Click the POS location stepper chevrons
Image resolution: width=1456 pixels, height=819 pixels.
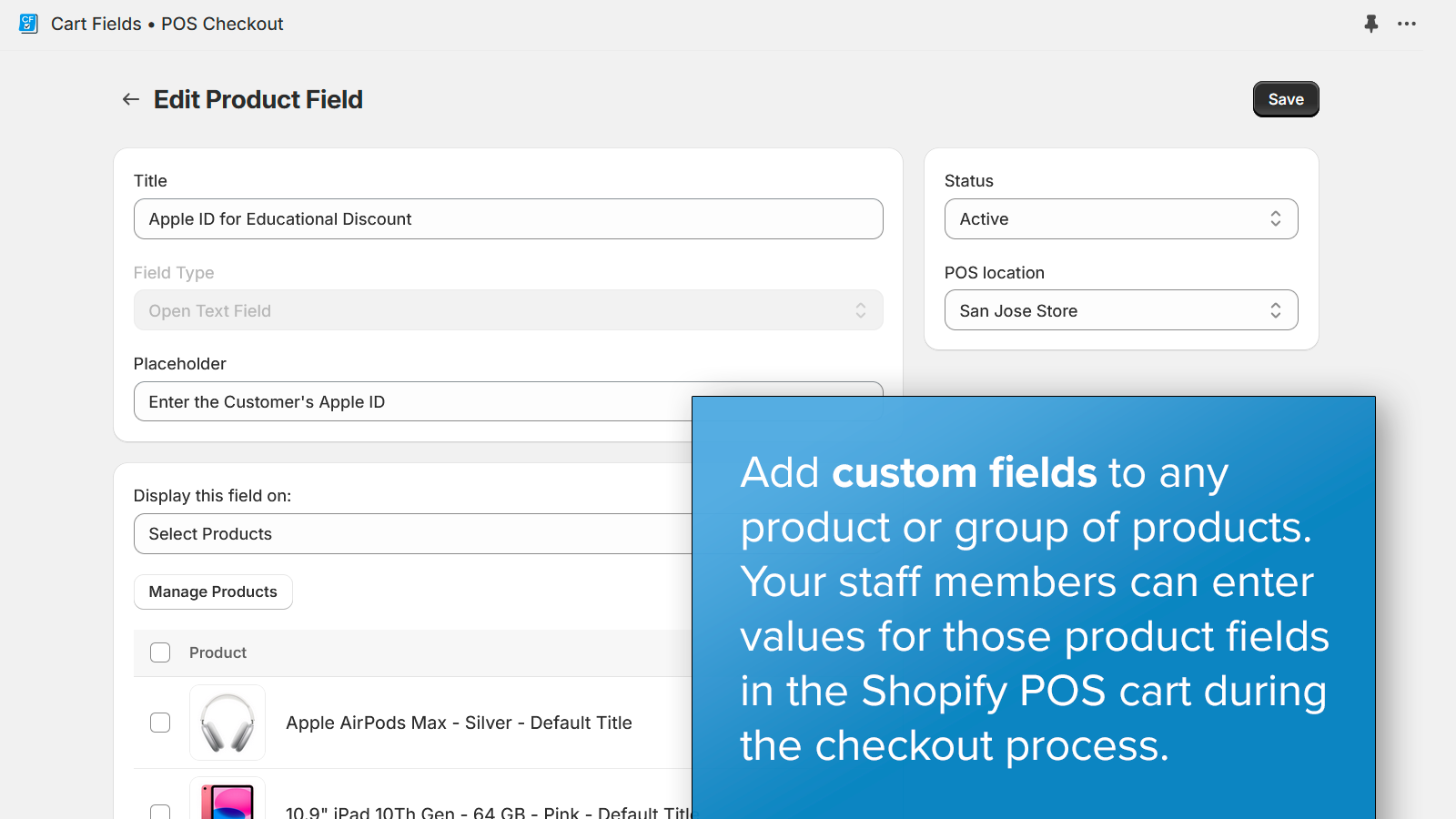pyautogui.click(x=1277, y=310)
